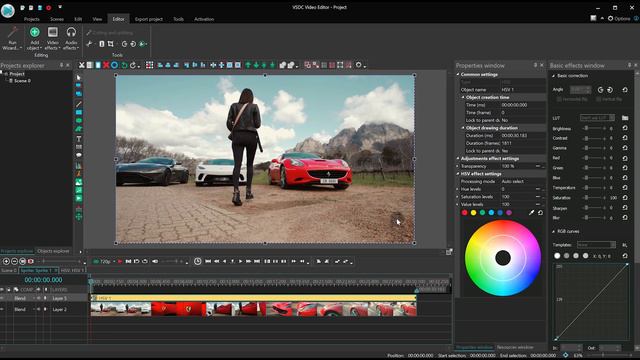
Task: Select the Text tool in left toolbar
Action: [x=79, y=139]
